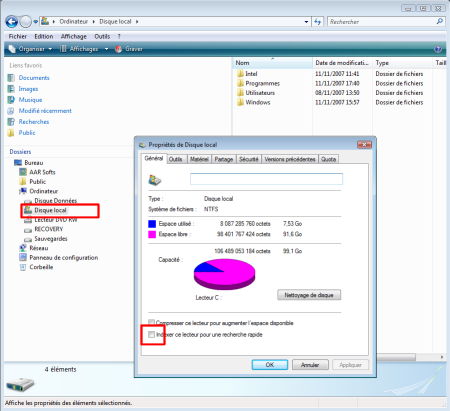Click the search magnifier icon
This screenshot has width=450, height=411.
tap(440, 22)
